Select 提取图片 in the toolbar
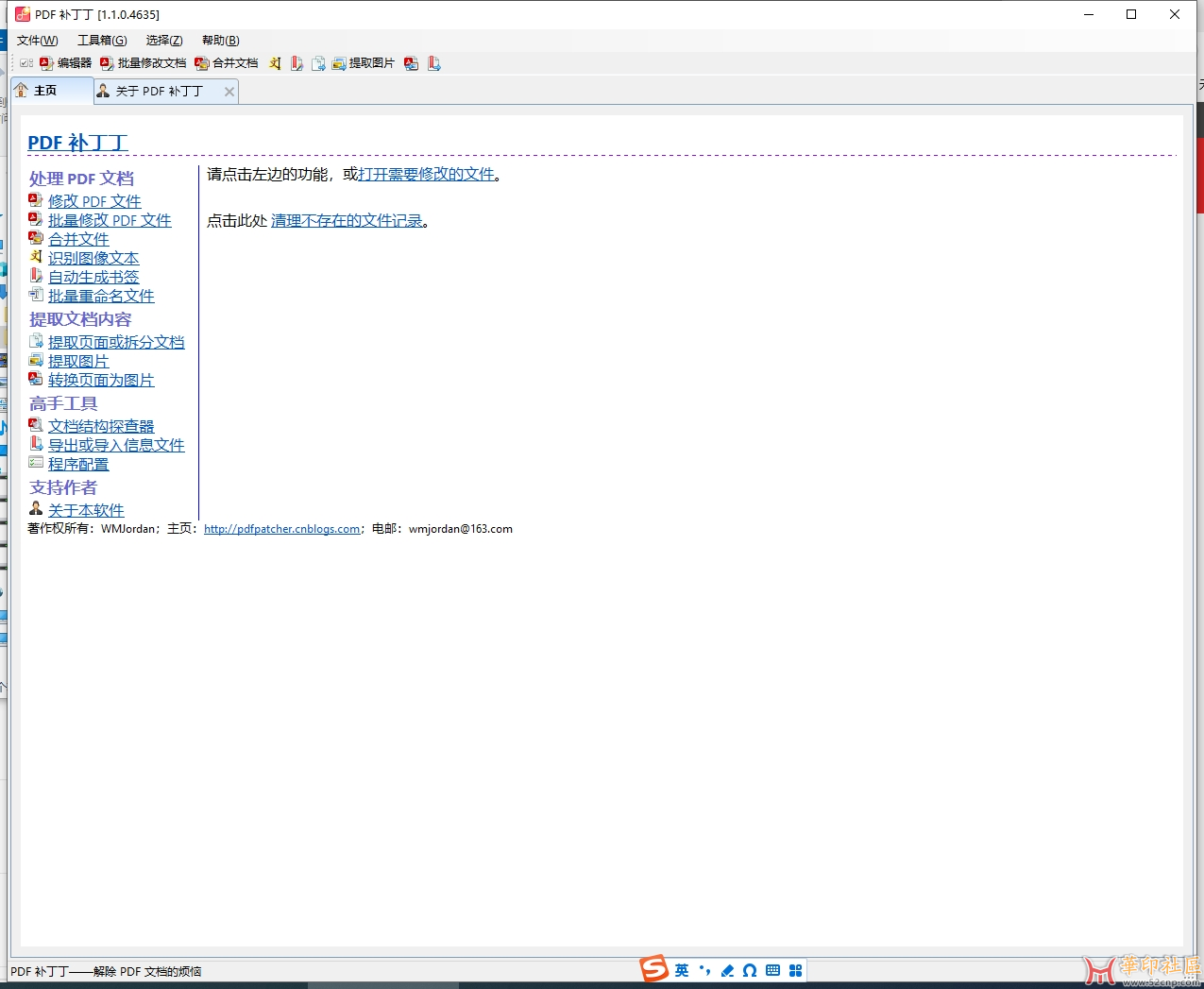The height and width of the screenshot is (989, 1204). point(363,63)
